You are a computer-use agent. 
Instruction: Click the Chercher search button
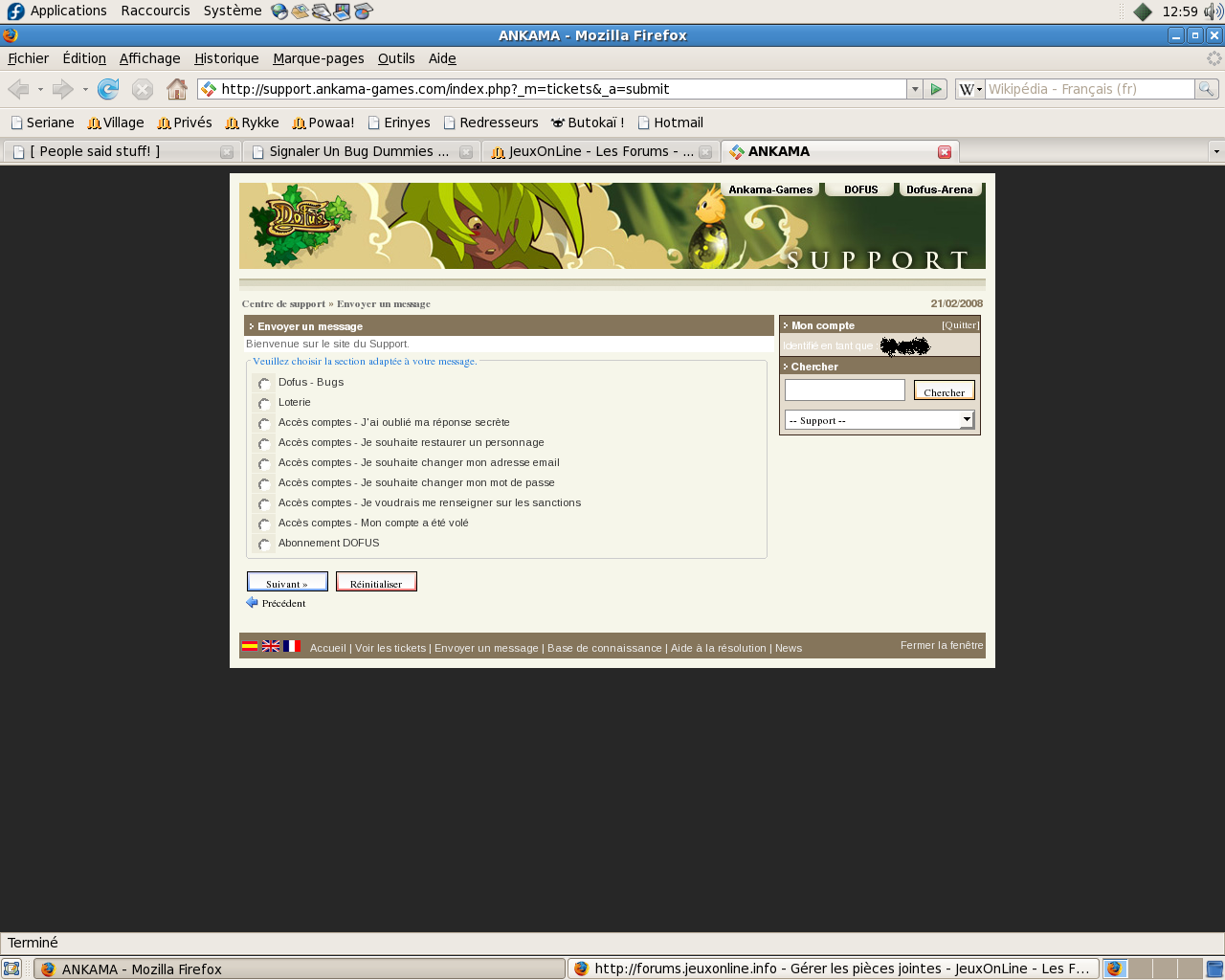click(945, 390)
